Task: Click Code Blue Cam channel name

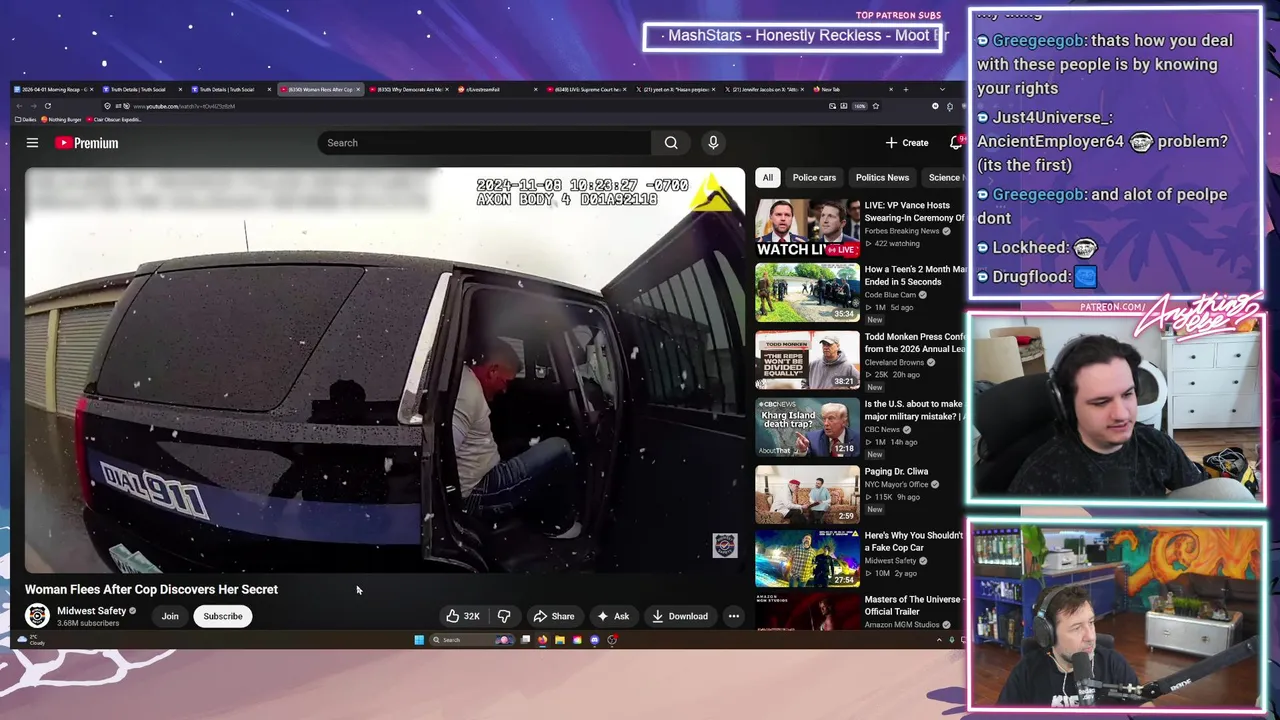Action: point(890,295)
